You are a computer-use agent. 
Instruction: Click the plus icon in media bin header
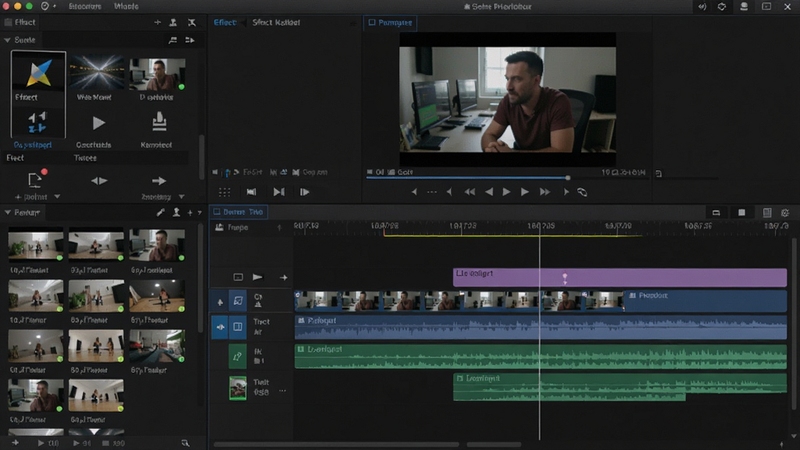[190, 213]
